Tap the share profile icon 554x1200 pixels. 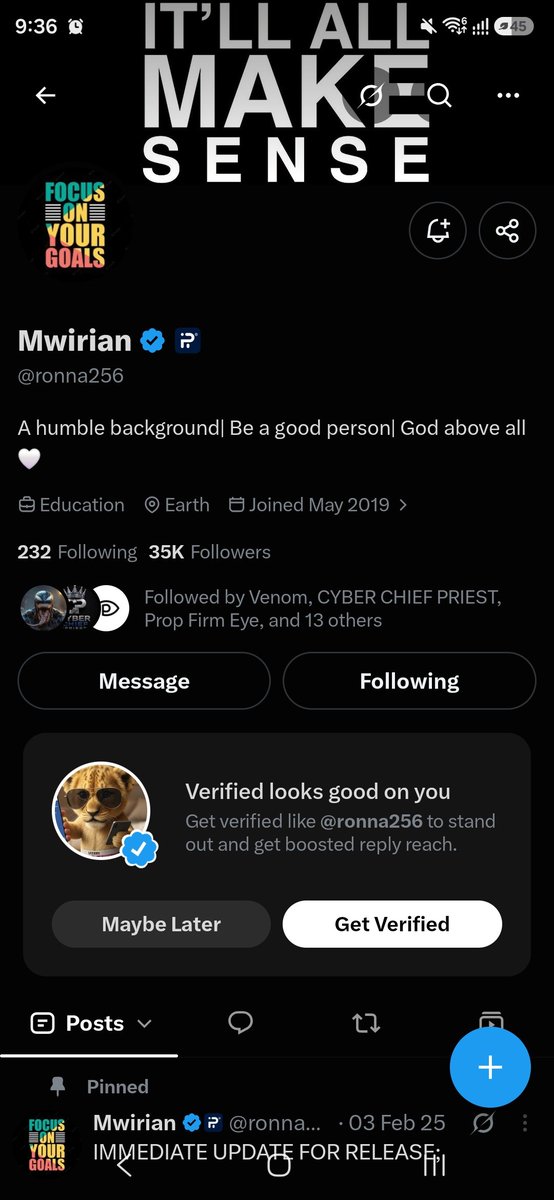point(508,232)
